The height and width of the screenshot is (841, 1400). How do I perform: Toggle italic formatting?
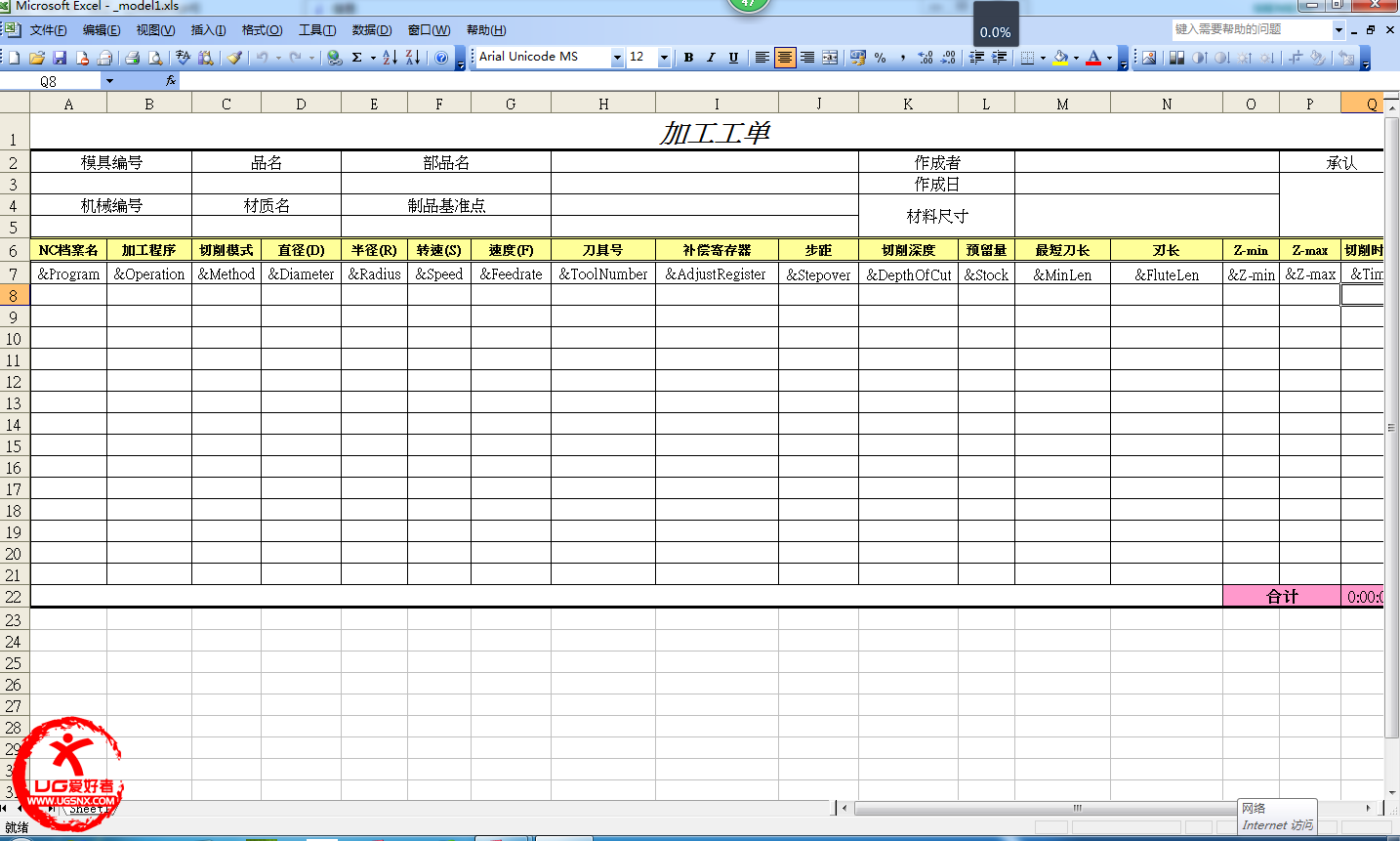[x=711, y=58]
